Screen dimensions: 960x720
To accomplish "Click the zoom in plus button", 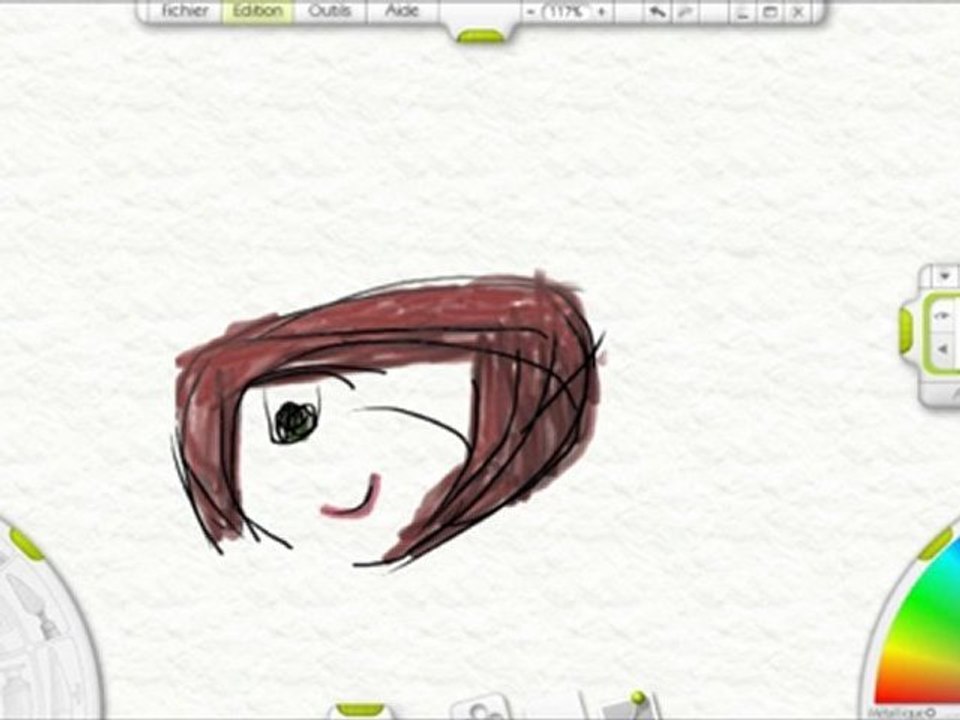I will [601, 12].
